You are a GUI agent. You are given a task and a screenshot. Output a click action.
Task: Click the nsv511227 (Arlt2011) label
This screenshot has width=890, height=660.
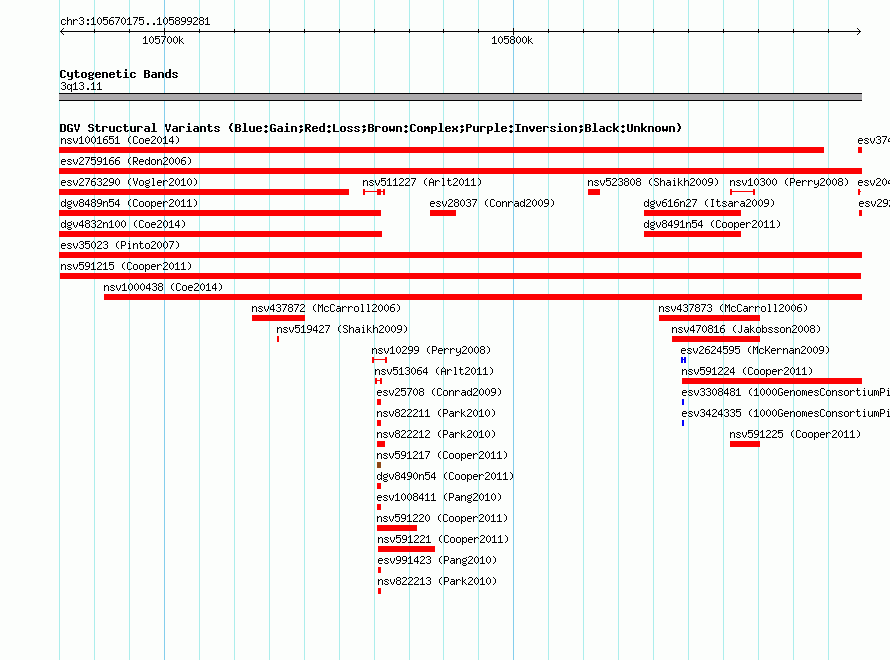point(422,182)
